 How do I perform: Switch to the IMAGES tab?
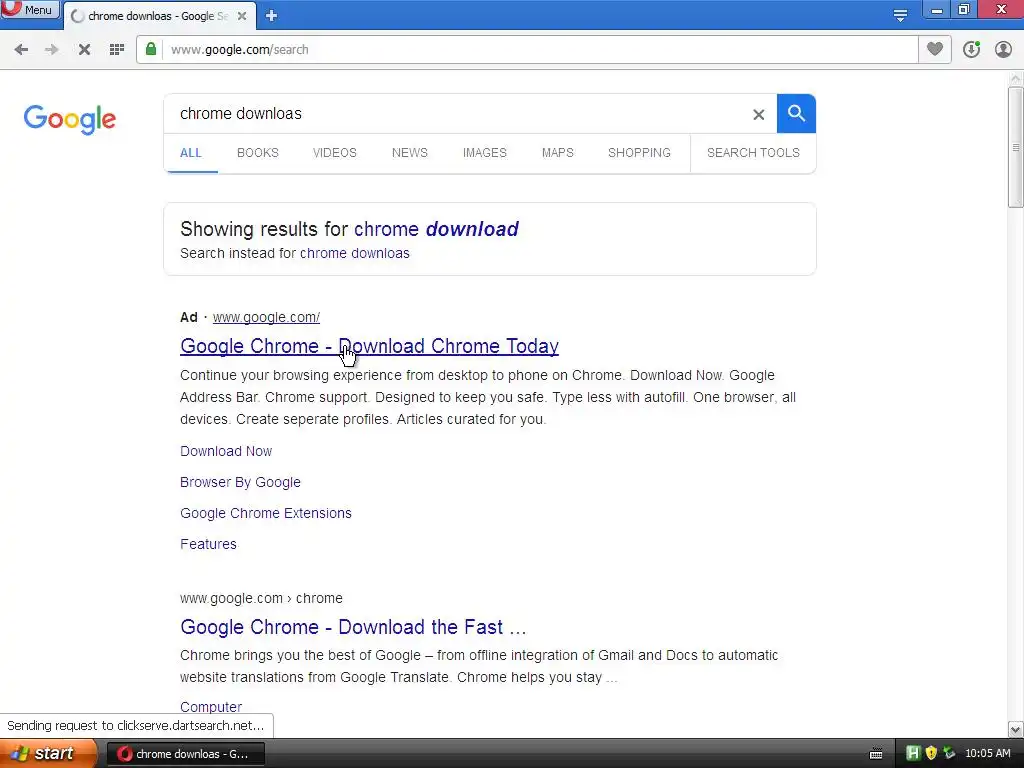[x=485, y=153]
